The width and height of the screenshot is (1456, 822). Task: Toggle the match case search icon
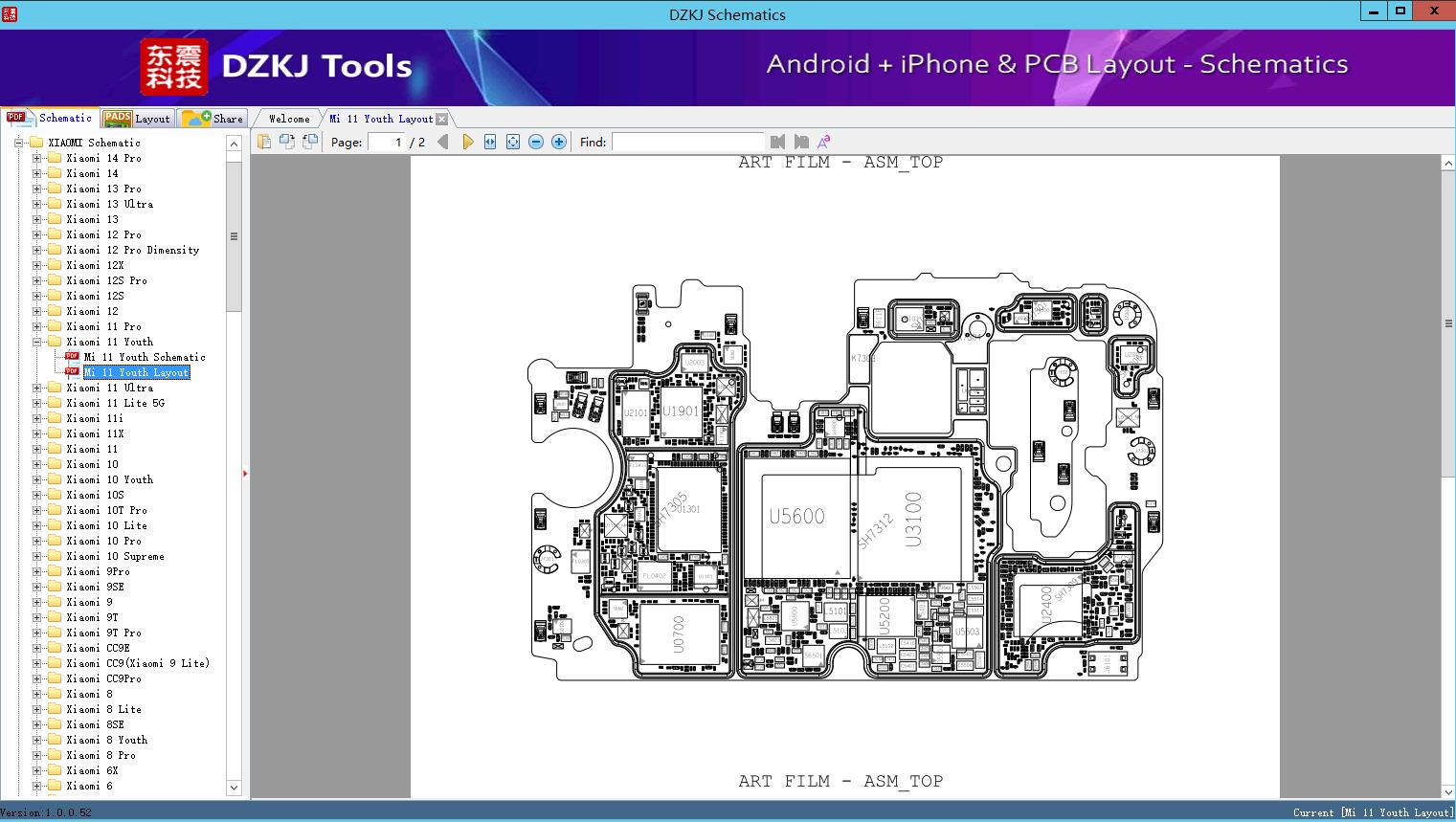823,142
